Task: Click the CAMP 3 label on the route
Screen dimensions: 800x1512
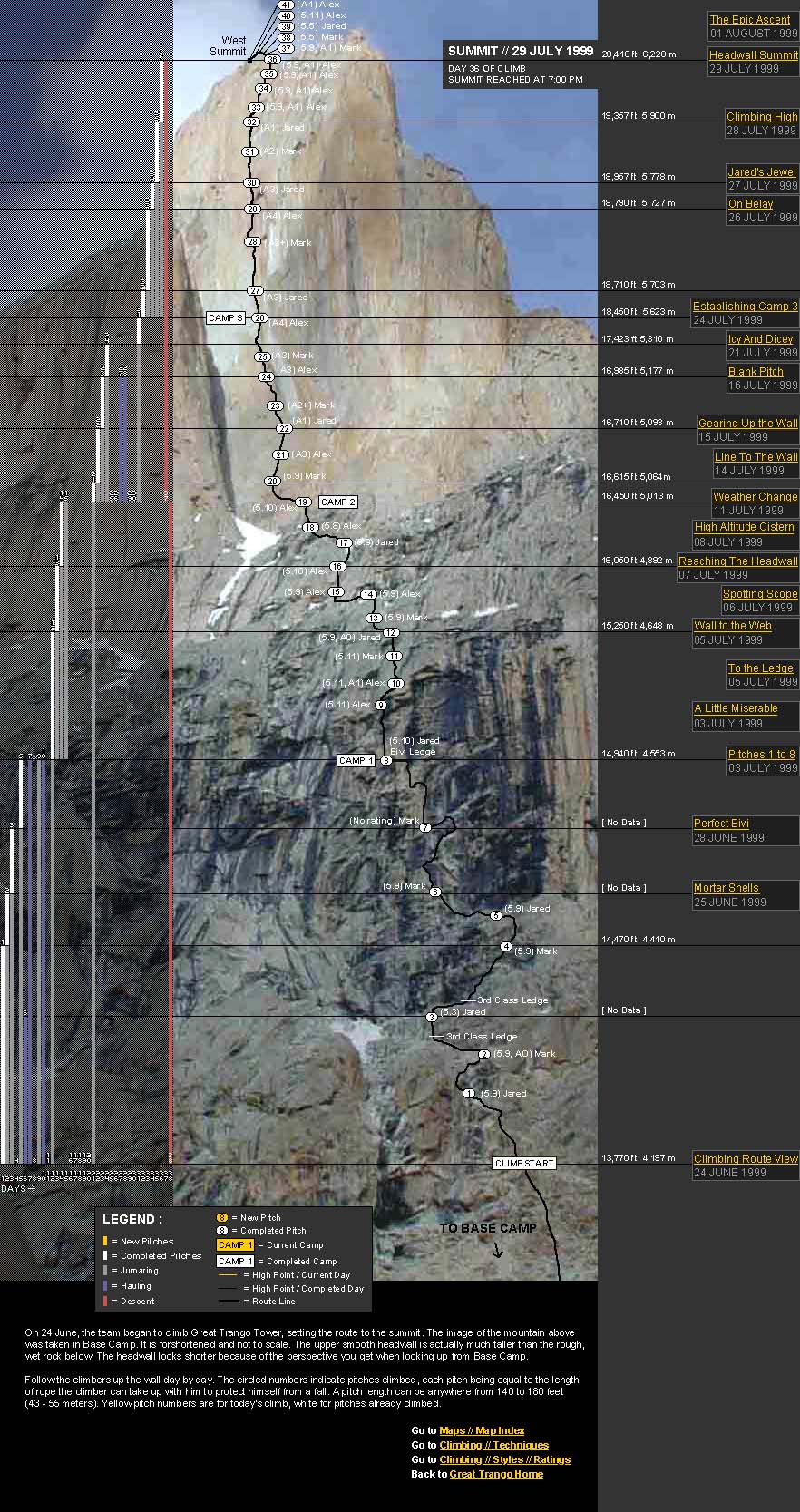Action: click(225, 318)
